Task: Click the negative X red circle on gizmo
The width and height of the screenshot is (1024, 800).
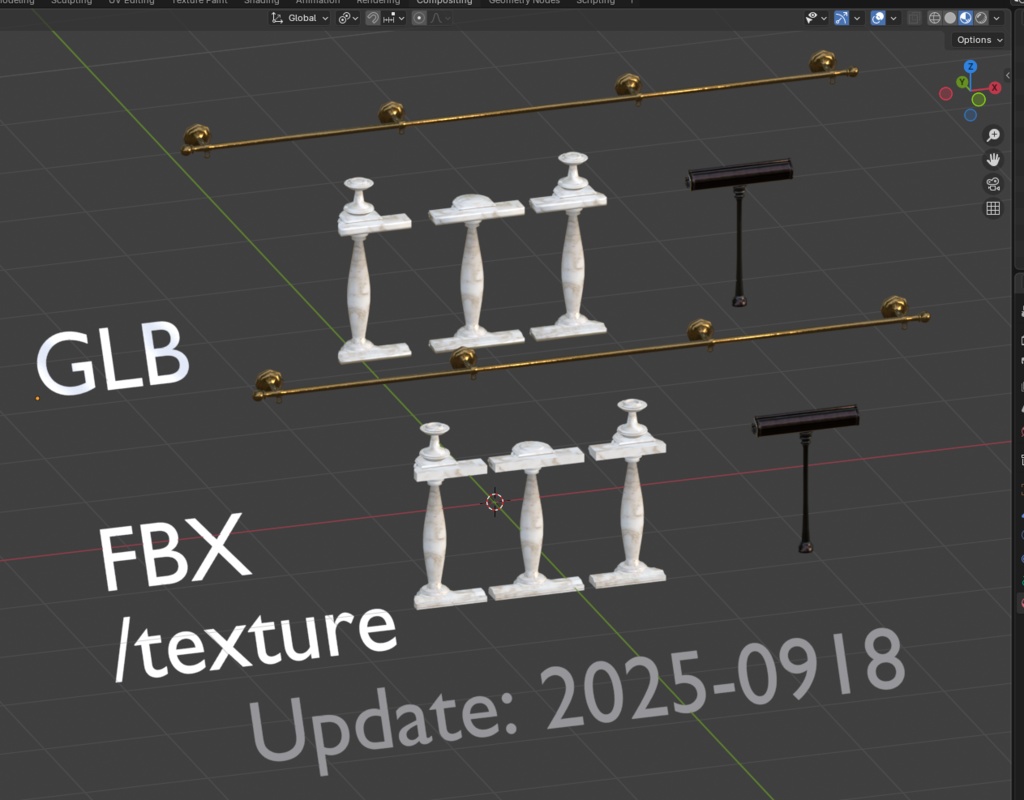Action: [x=946, y=94]
